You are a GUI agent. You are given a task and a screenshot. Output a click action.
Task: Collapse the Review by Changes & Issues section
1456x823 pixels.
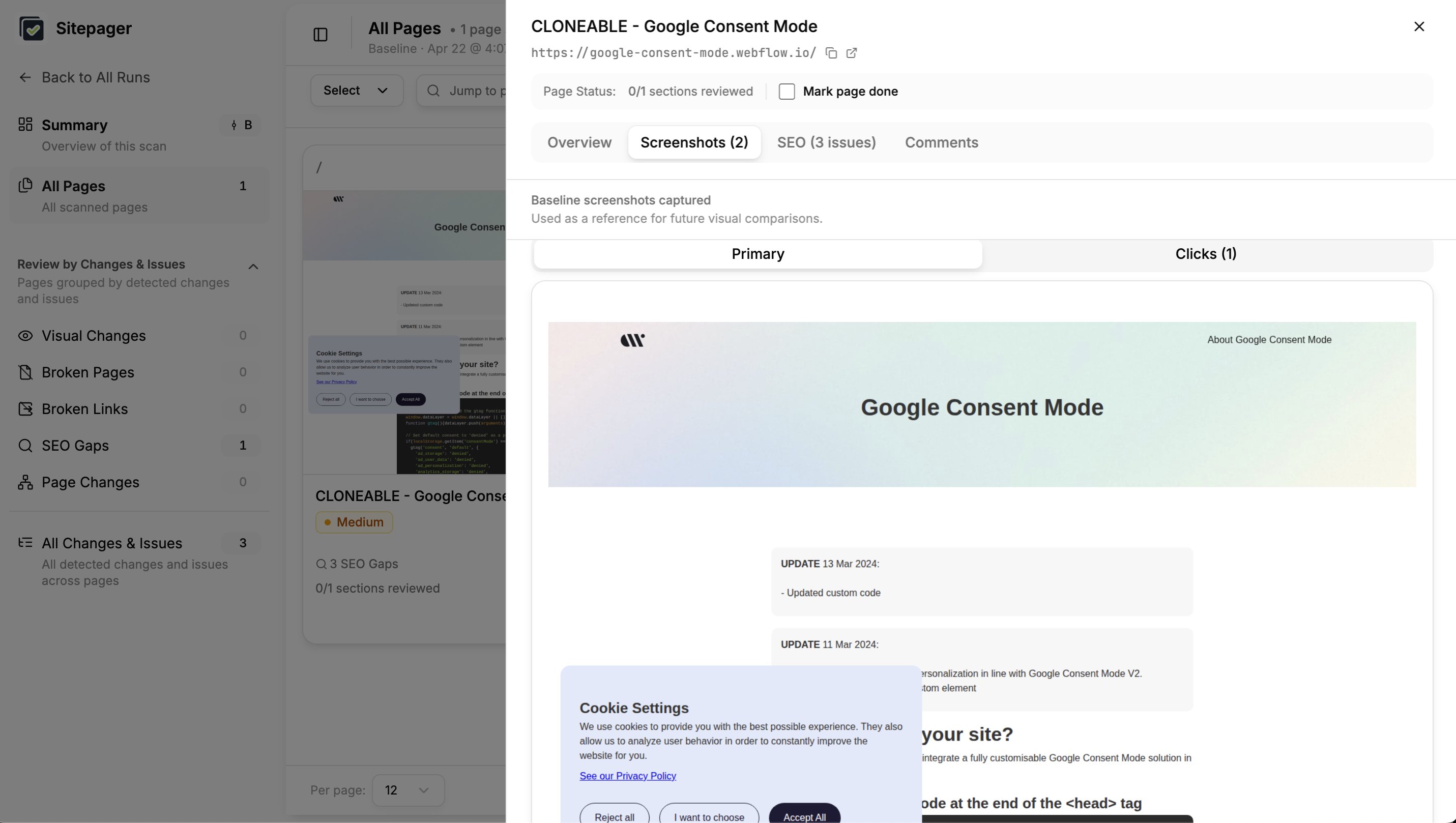pos(253,266)
